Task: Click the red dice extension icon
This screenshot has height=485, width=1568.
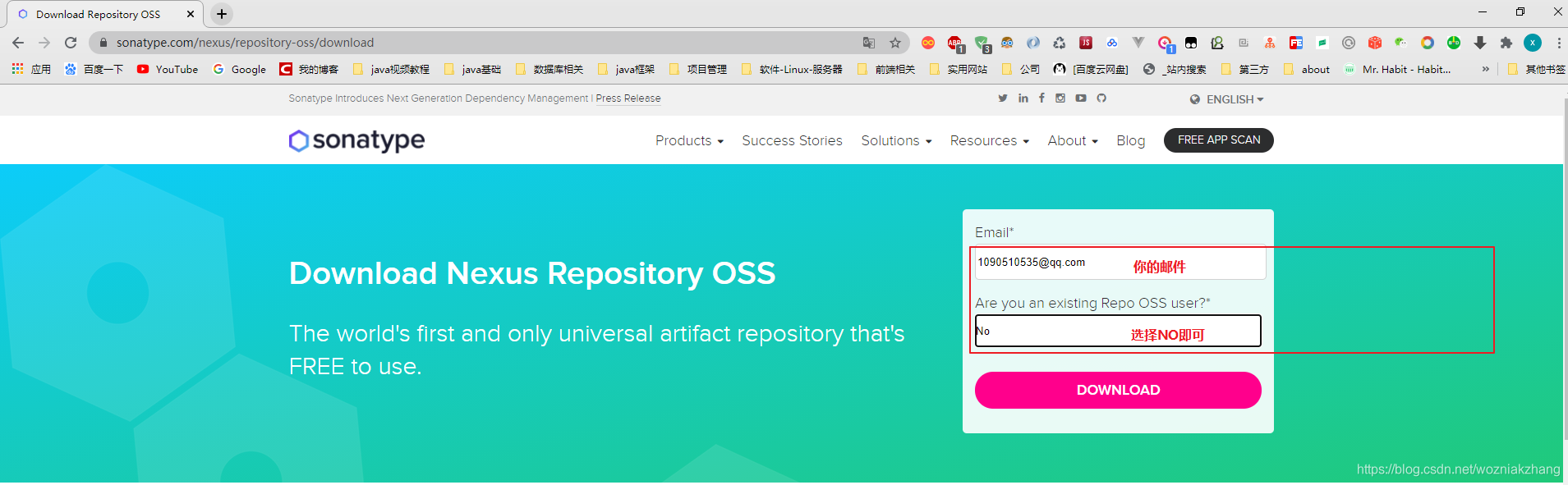Action: pos(1375,43)
